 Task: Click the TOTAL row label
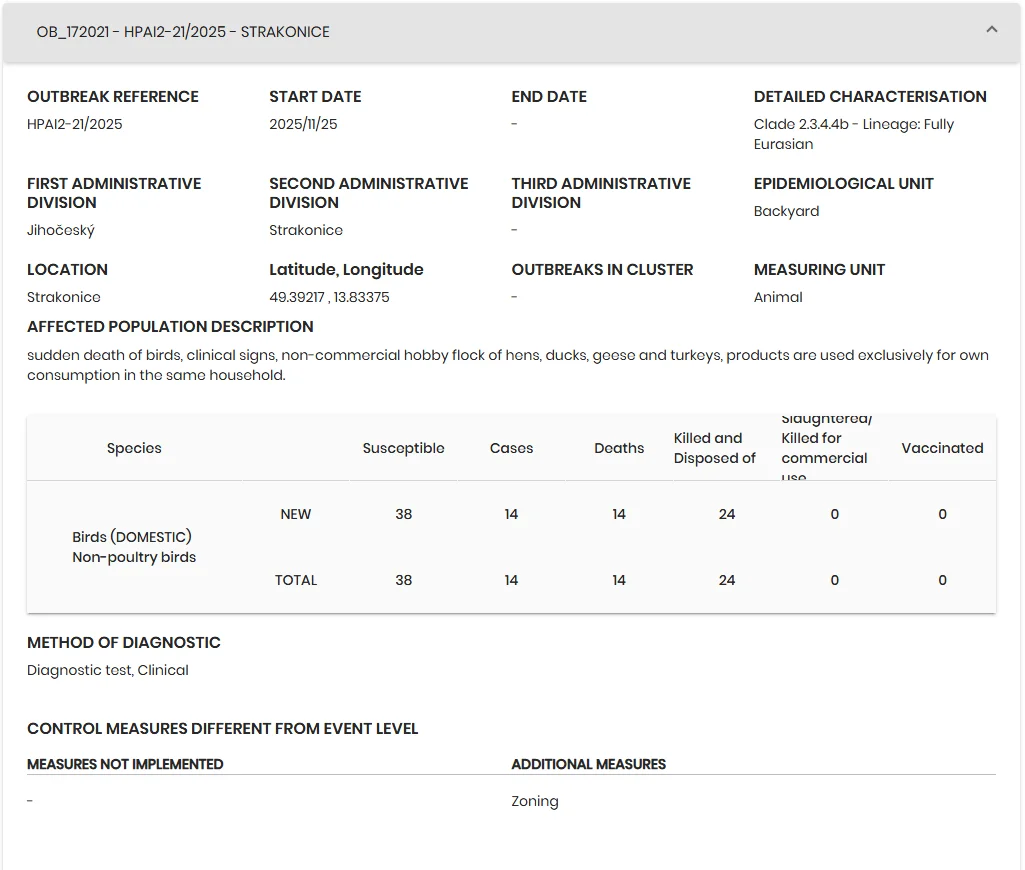(295, 580)
